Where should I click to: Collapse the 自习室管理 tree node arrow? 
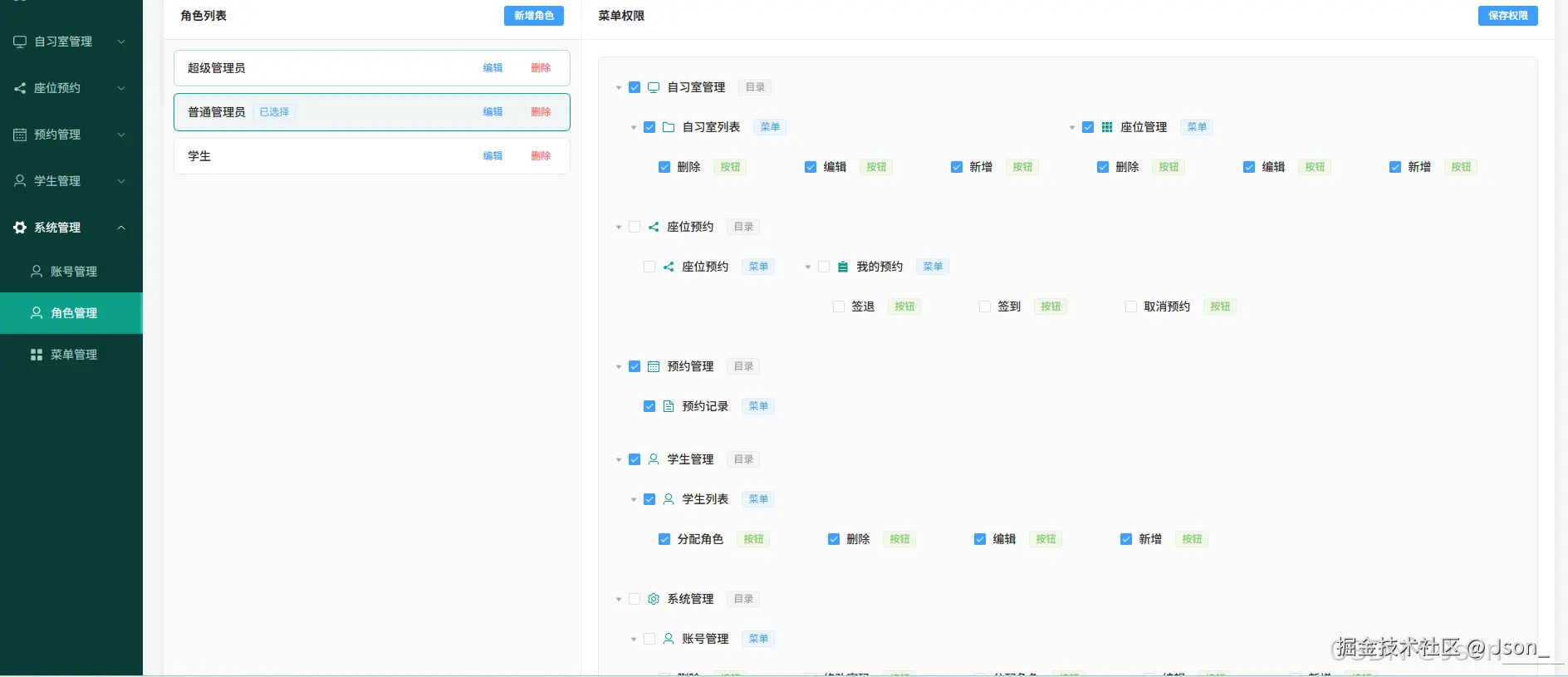point(619,87)
